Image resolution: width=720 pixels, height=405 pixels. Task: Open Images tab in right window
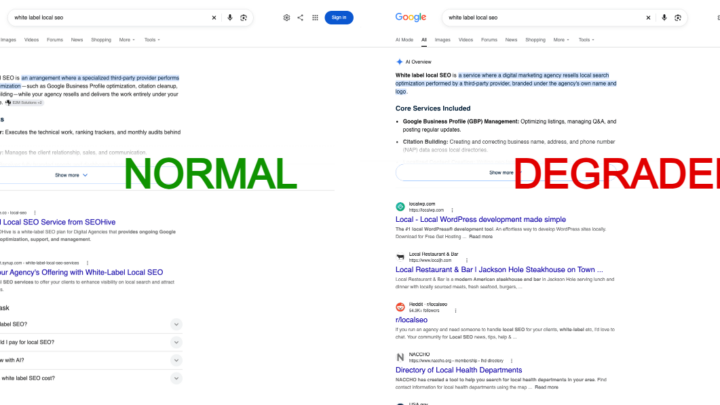pos(443,40)
